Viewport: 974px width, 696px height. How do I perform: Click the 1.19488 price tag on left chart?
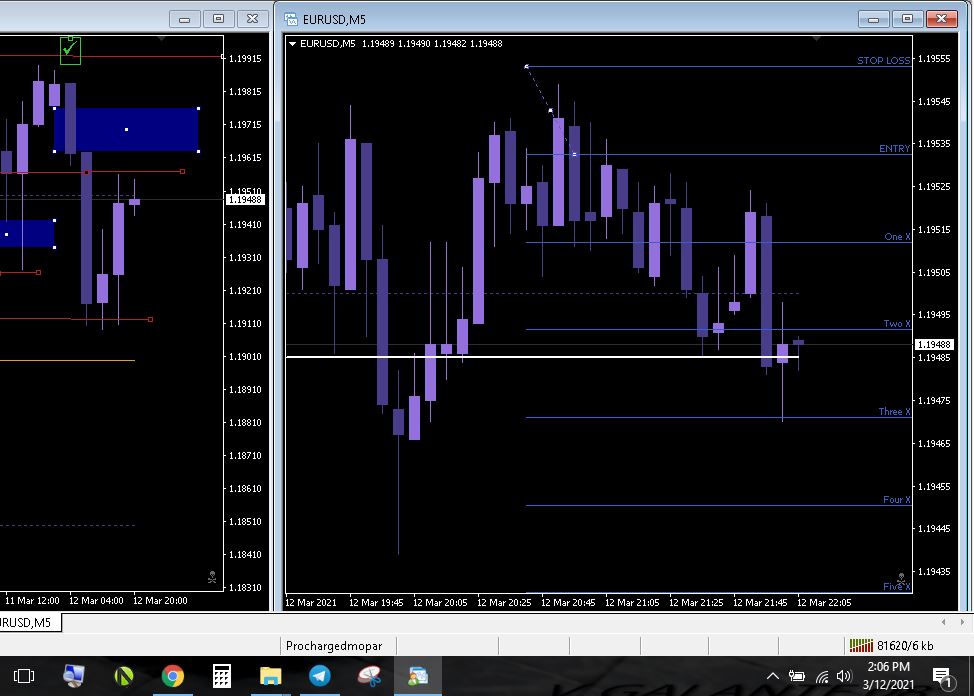point(245,199)
